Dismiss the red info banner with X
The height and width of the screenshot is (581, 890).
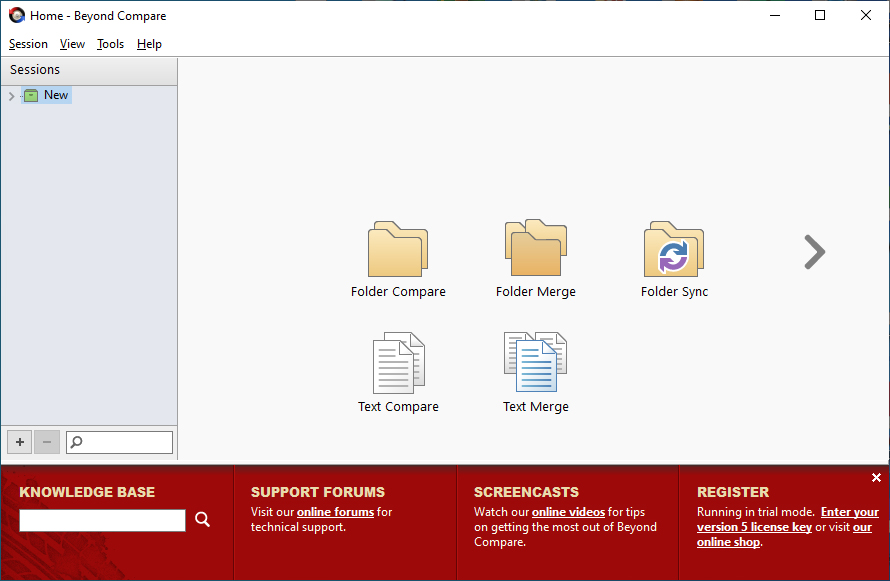click(876, 478)
